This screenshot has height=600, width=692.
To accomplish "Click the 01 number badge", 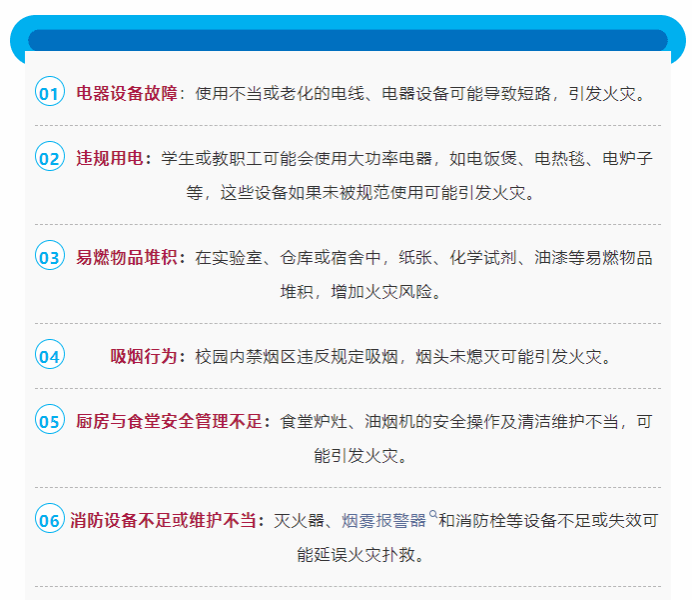I will point(50,93).
